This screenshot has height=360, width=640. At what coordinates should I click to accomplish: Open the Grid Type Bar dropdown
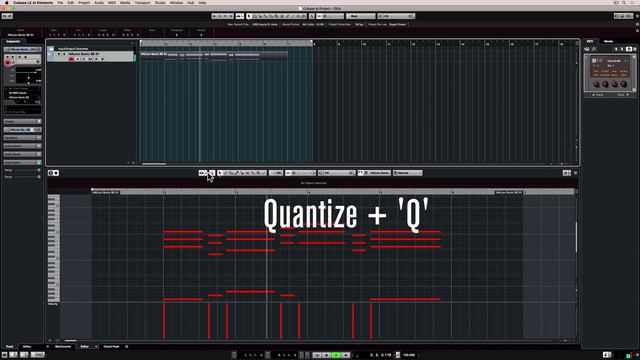360,16
